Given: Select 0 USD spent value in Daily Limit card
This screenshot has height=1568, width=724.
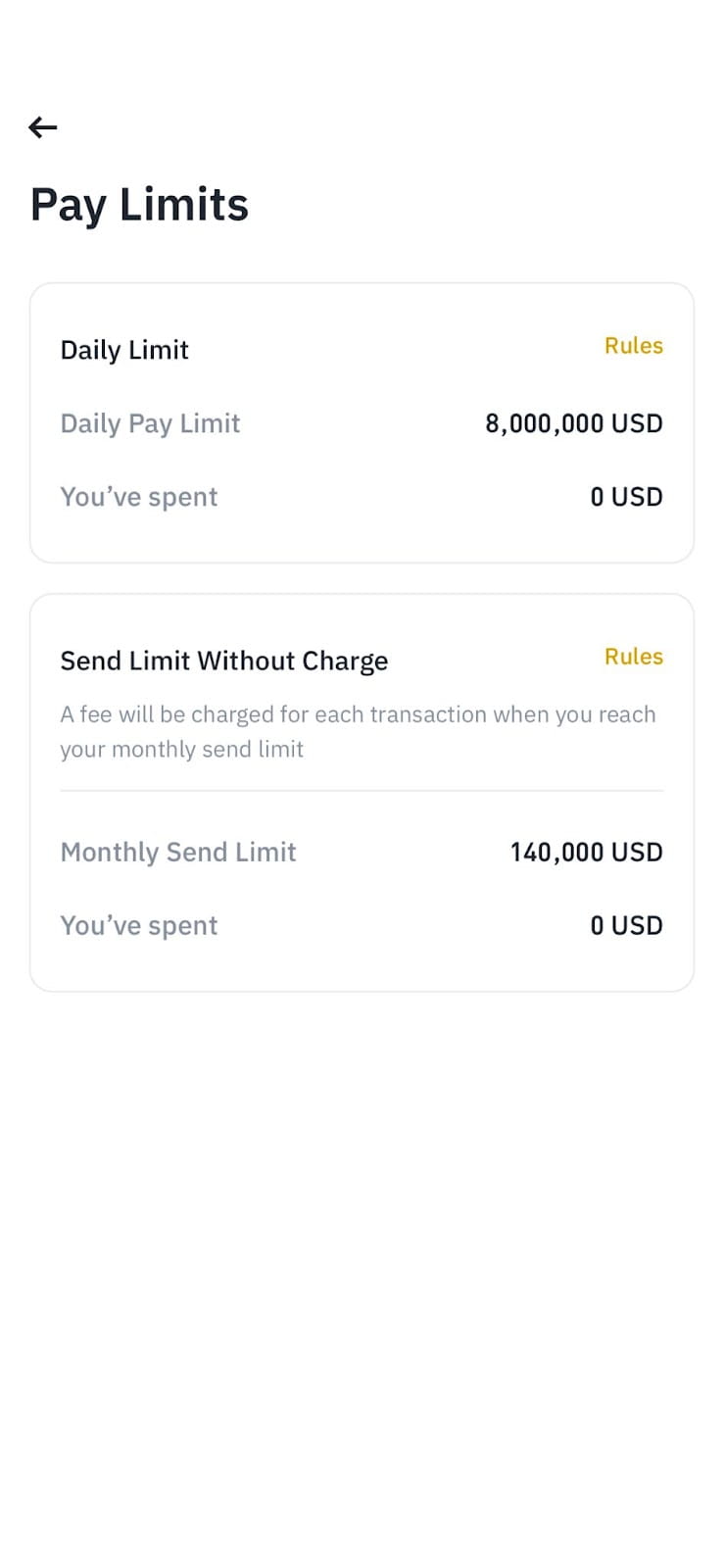Looking at the screenshot, I should coord(626,497).
